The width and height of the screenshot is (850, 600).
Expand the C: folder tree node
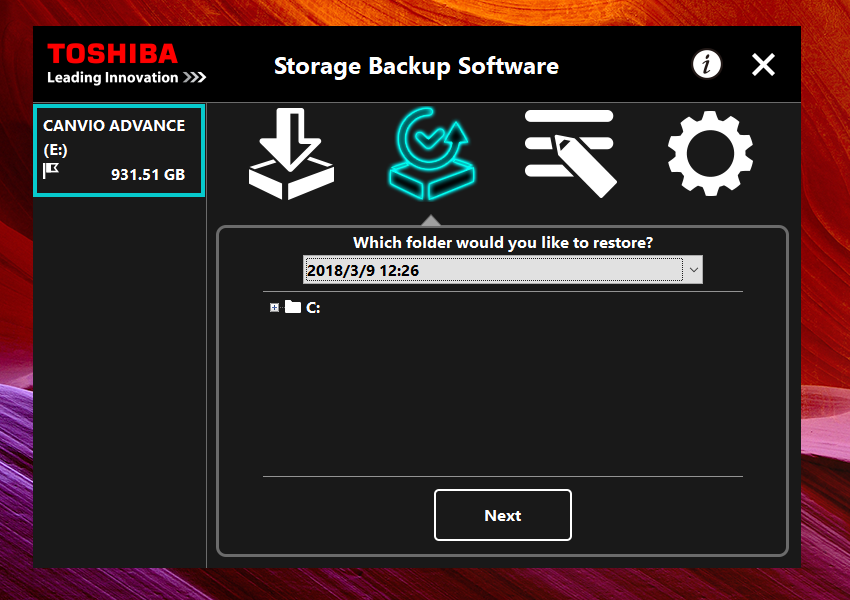(x=274, y=308)
